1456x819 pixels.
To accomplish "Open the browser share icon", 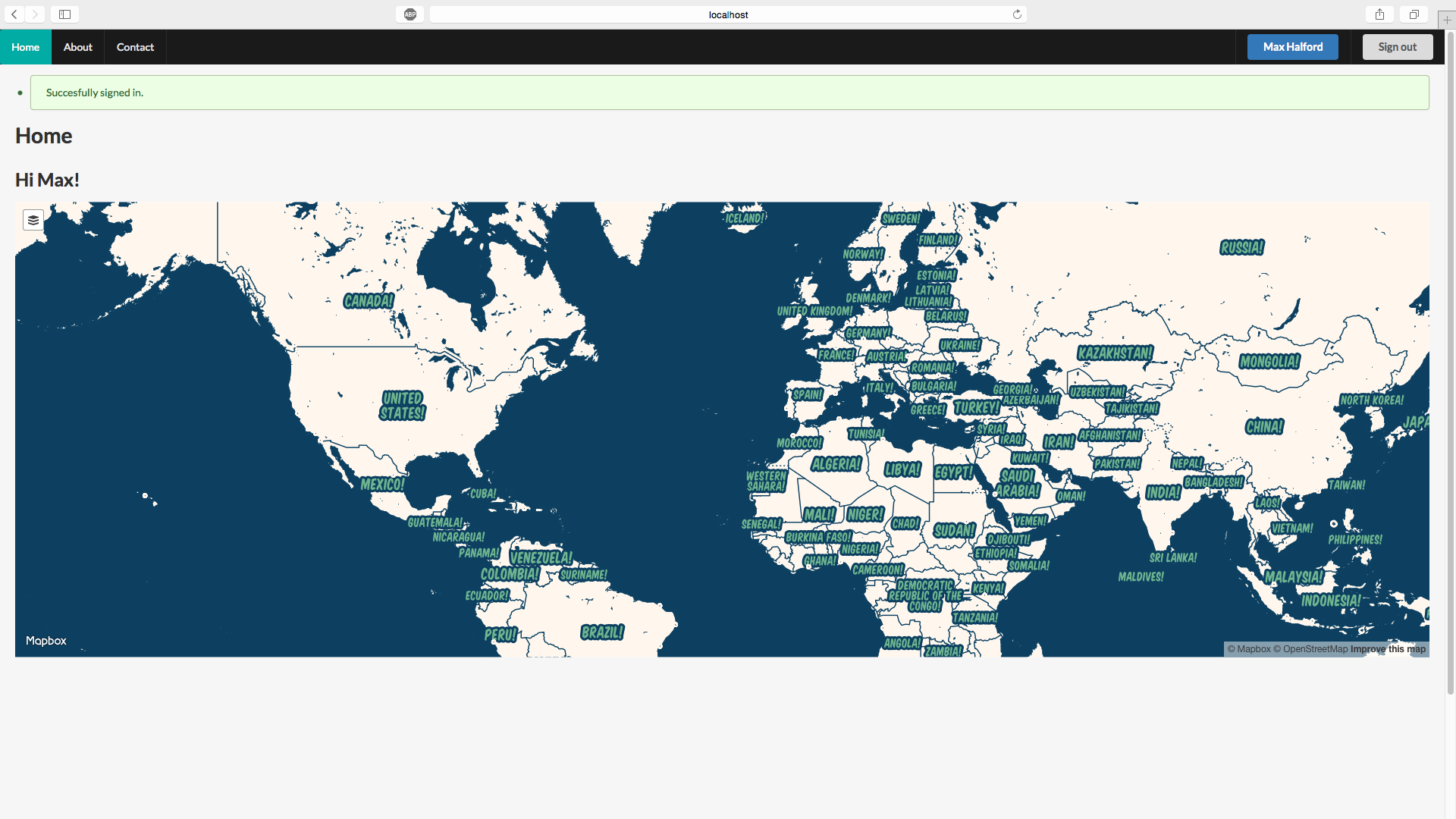I will (1379, 14).
